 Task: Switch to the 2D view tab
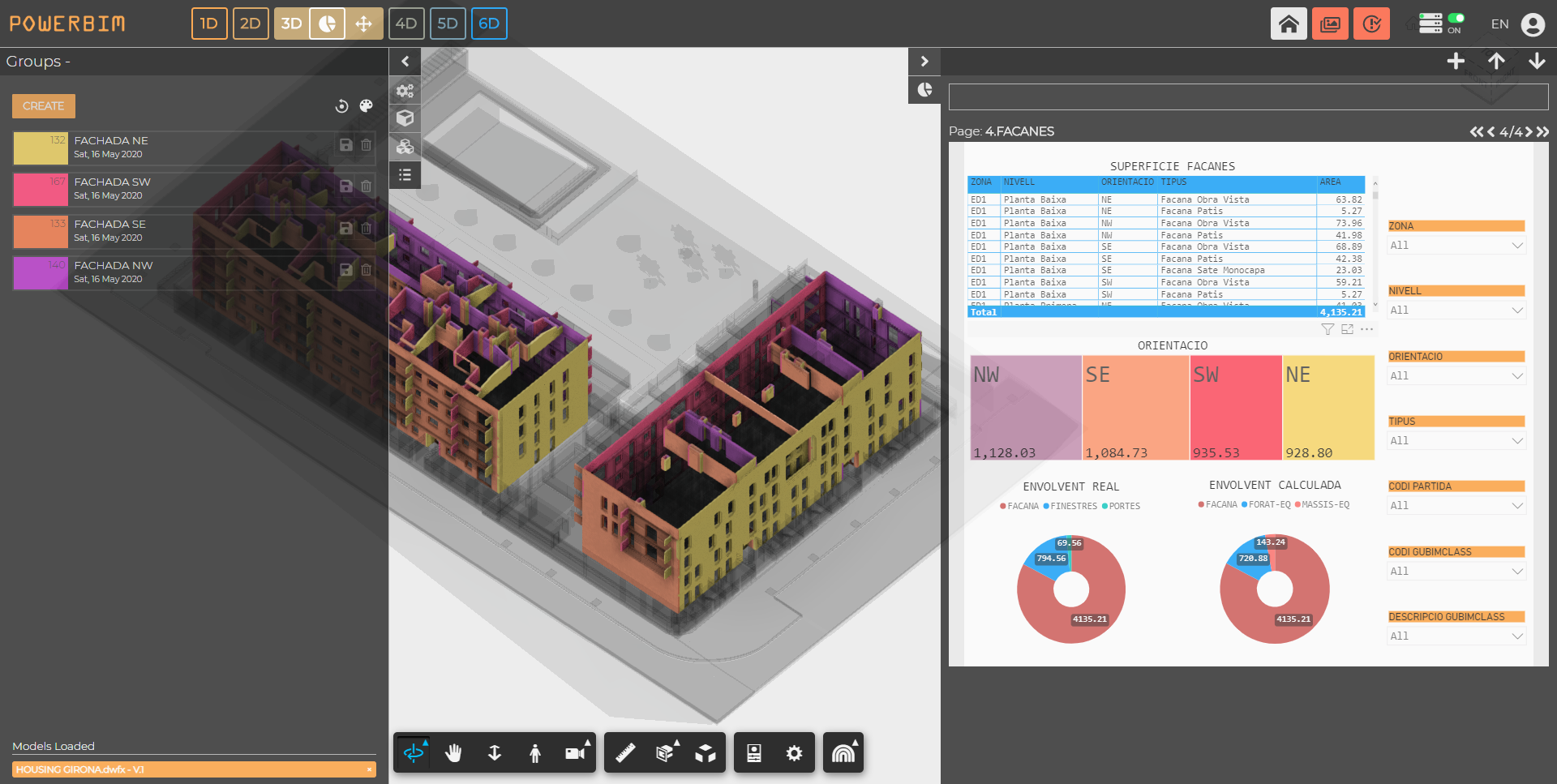(251, 24)
